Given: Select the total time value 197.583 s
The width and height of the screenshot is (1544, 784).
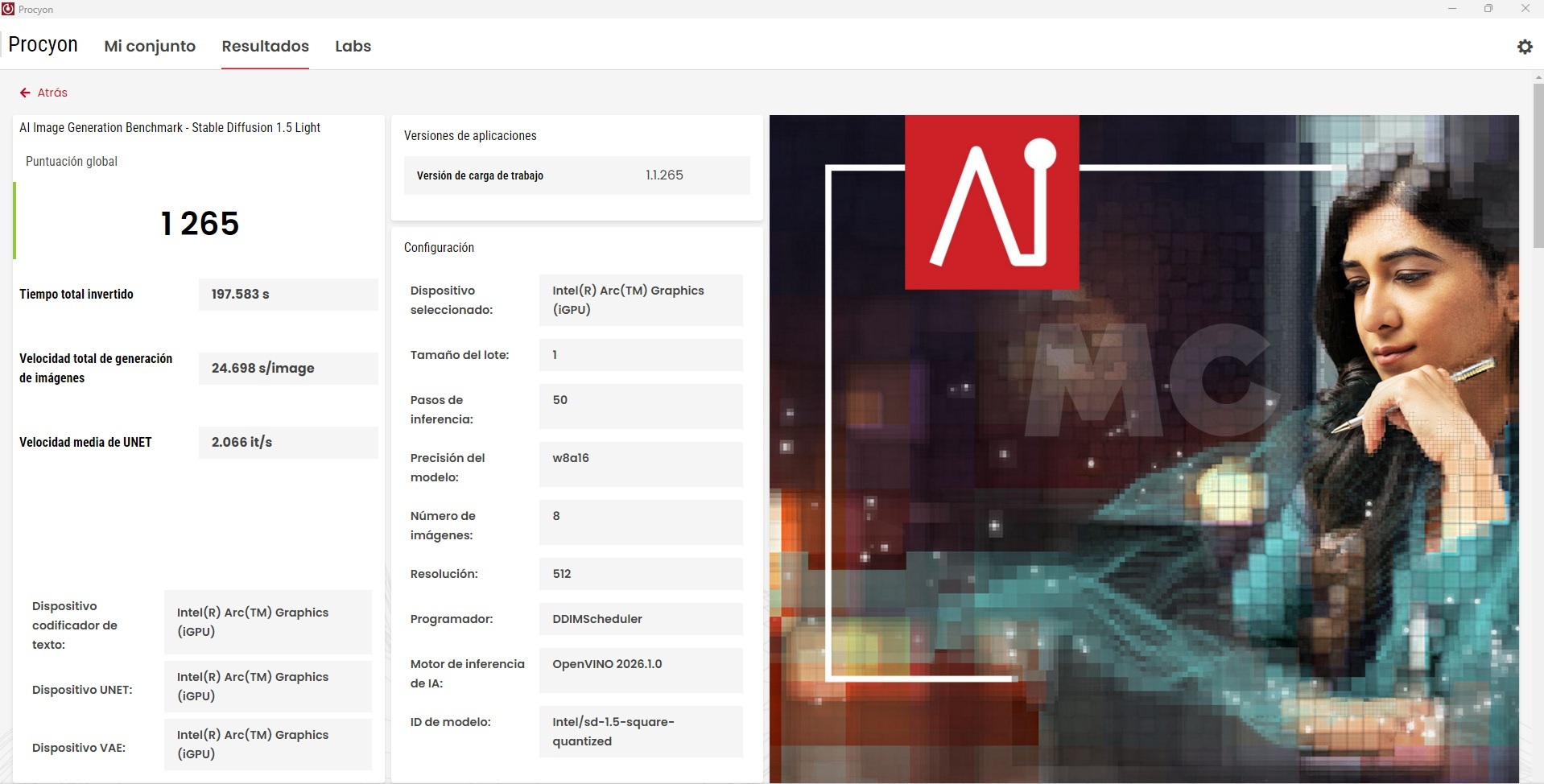Looking at the screenshot, I should point(288,295).
